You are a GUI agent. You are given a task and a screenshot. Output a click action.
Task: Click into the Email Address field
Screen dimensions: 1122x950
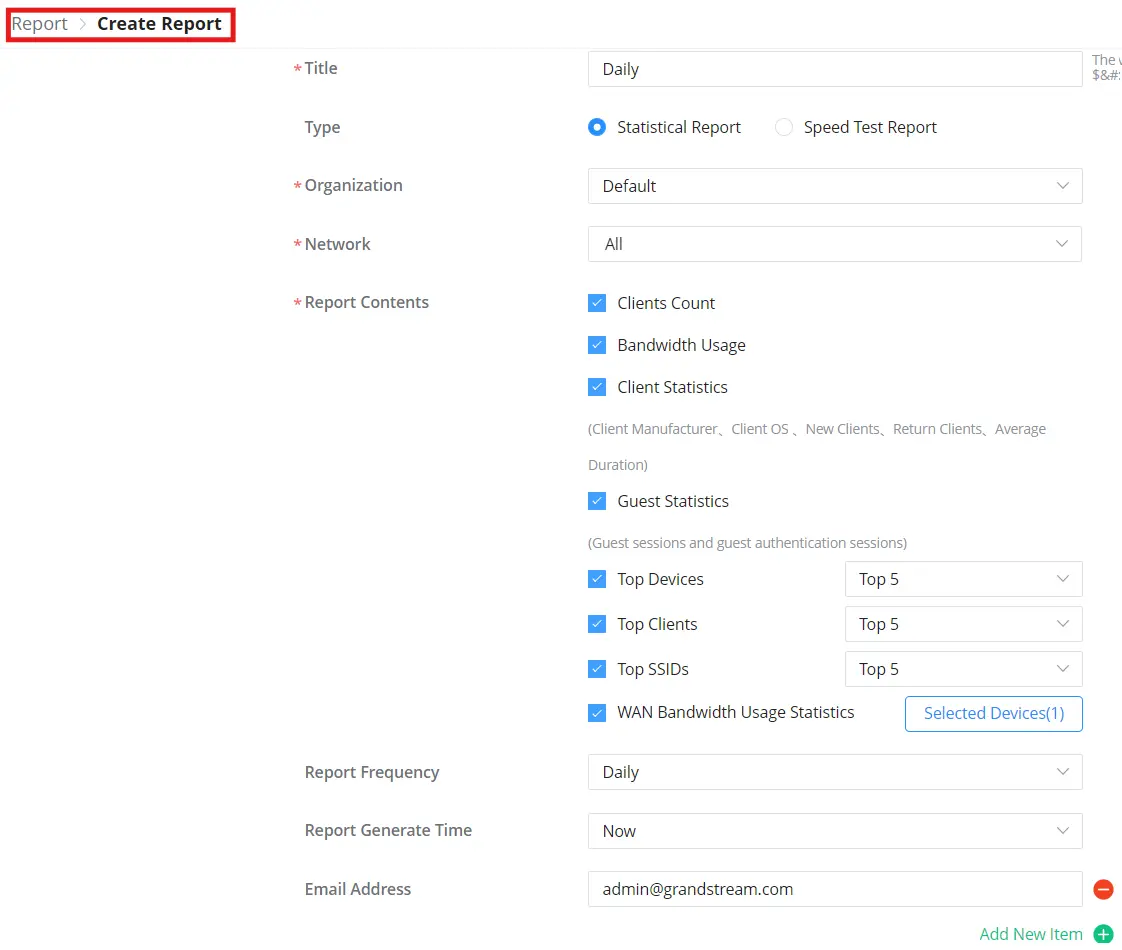click(x=835, y=889)
